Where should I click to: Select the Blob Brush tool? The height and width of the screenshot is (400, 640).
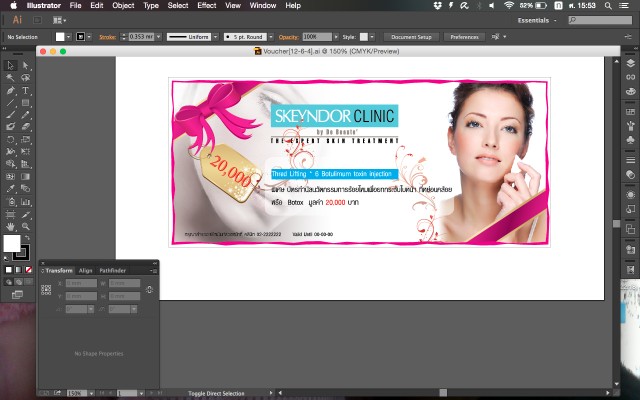(x=10, y=127)
